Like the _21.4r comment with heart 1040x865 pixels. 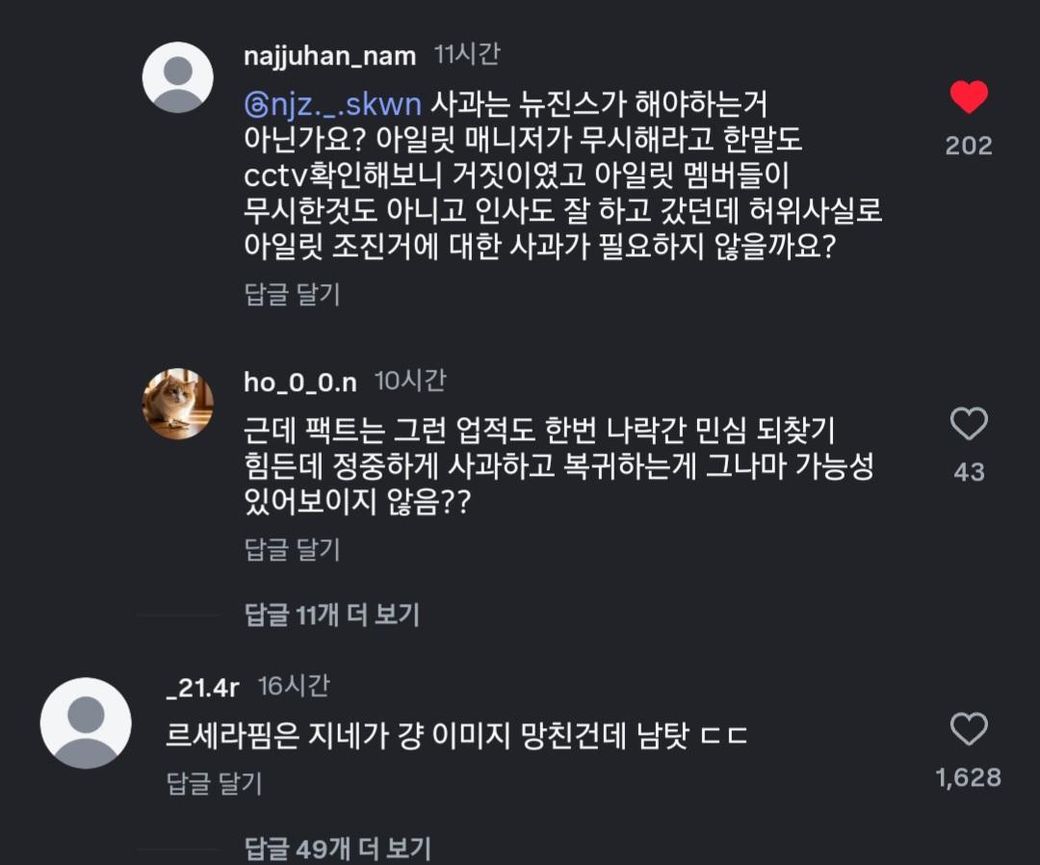(x=968, y=730)
